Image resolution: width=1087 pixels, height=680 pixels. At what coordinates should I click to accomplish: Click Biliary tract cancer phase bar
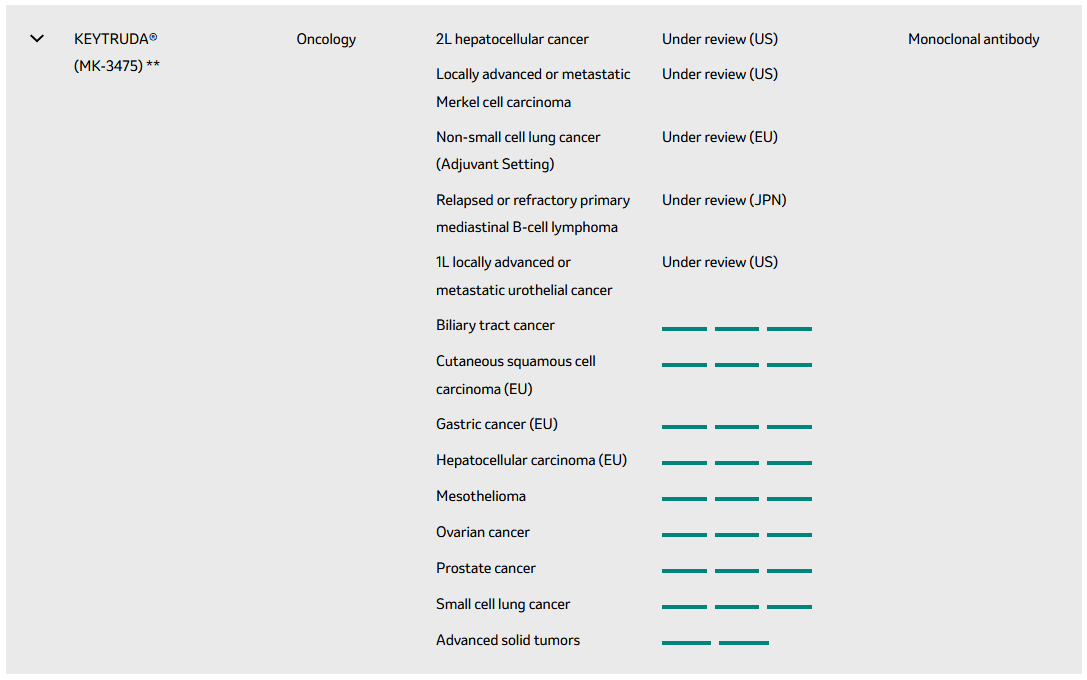coord(737,328)
